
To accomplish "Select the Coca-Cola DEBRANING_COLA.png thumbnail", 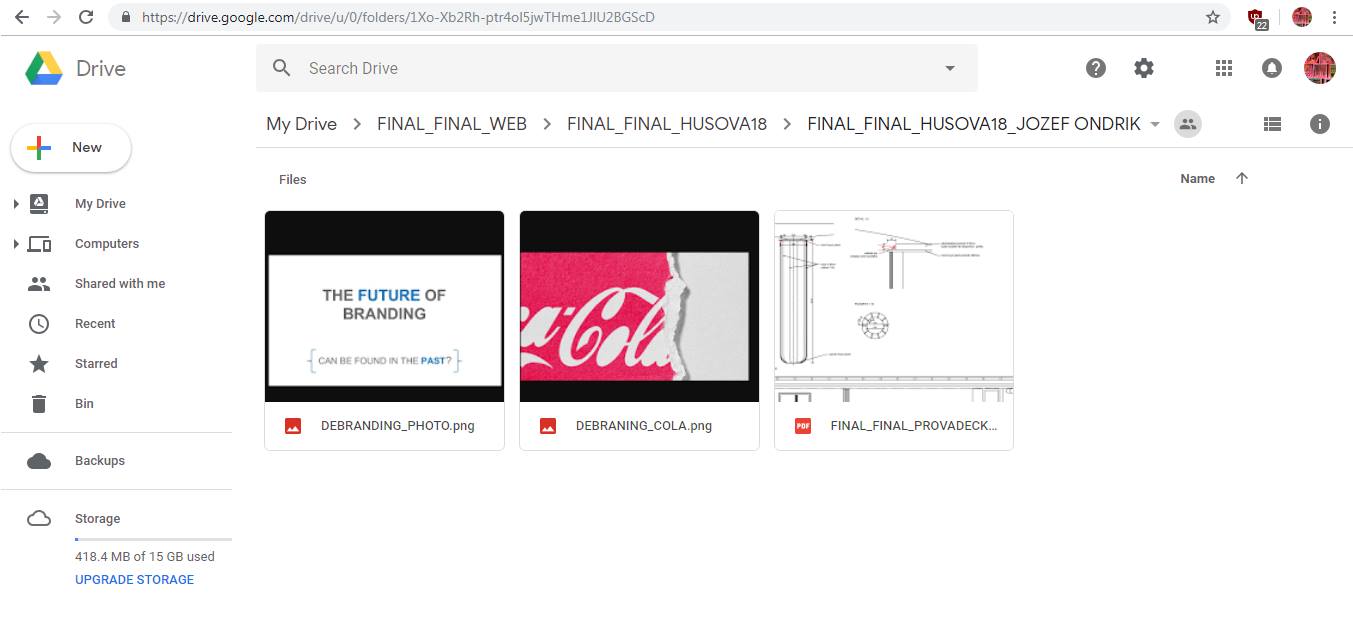I will 639,306.
